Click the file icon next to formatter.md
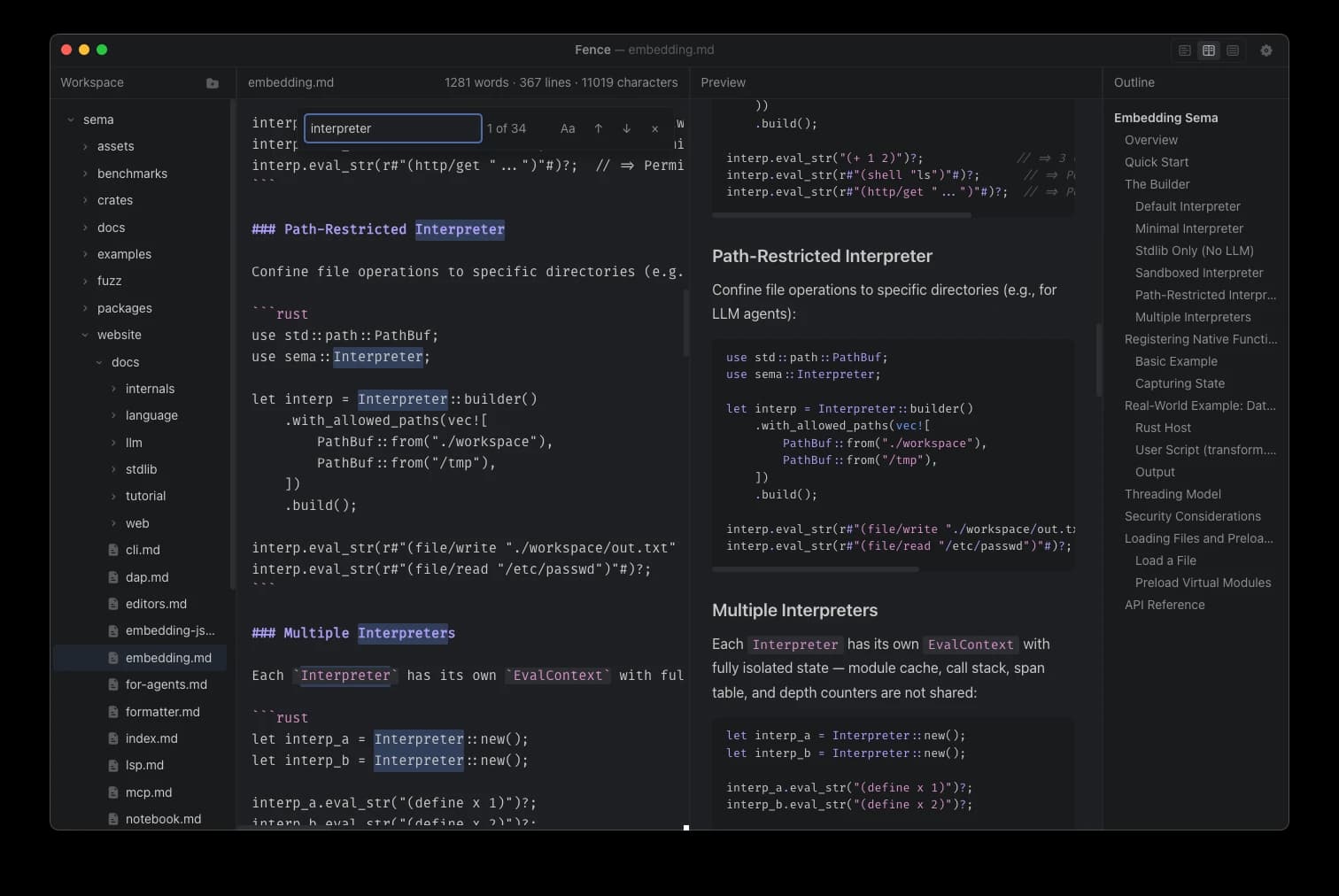 coord(113,712)
